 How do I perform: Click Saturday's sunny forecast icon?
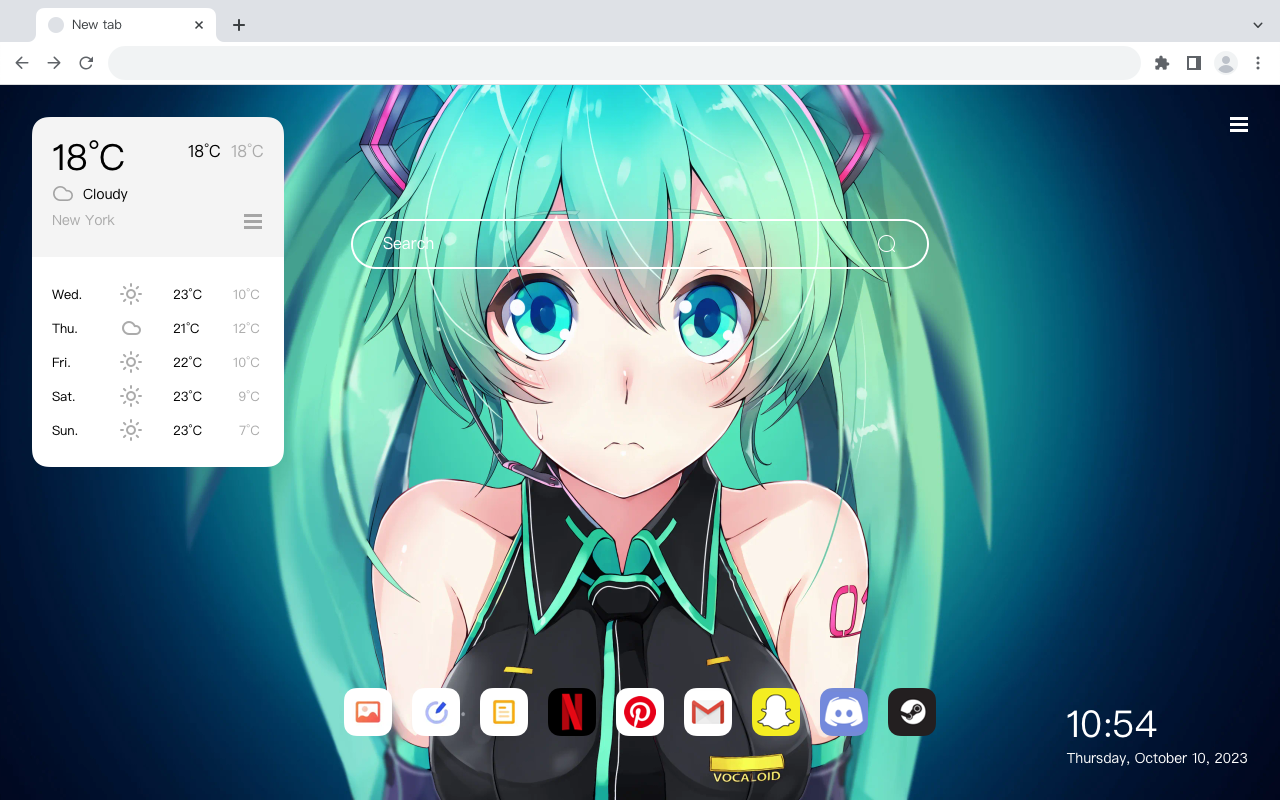[x=131, y=396]
